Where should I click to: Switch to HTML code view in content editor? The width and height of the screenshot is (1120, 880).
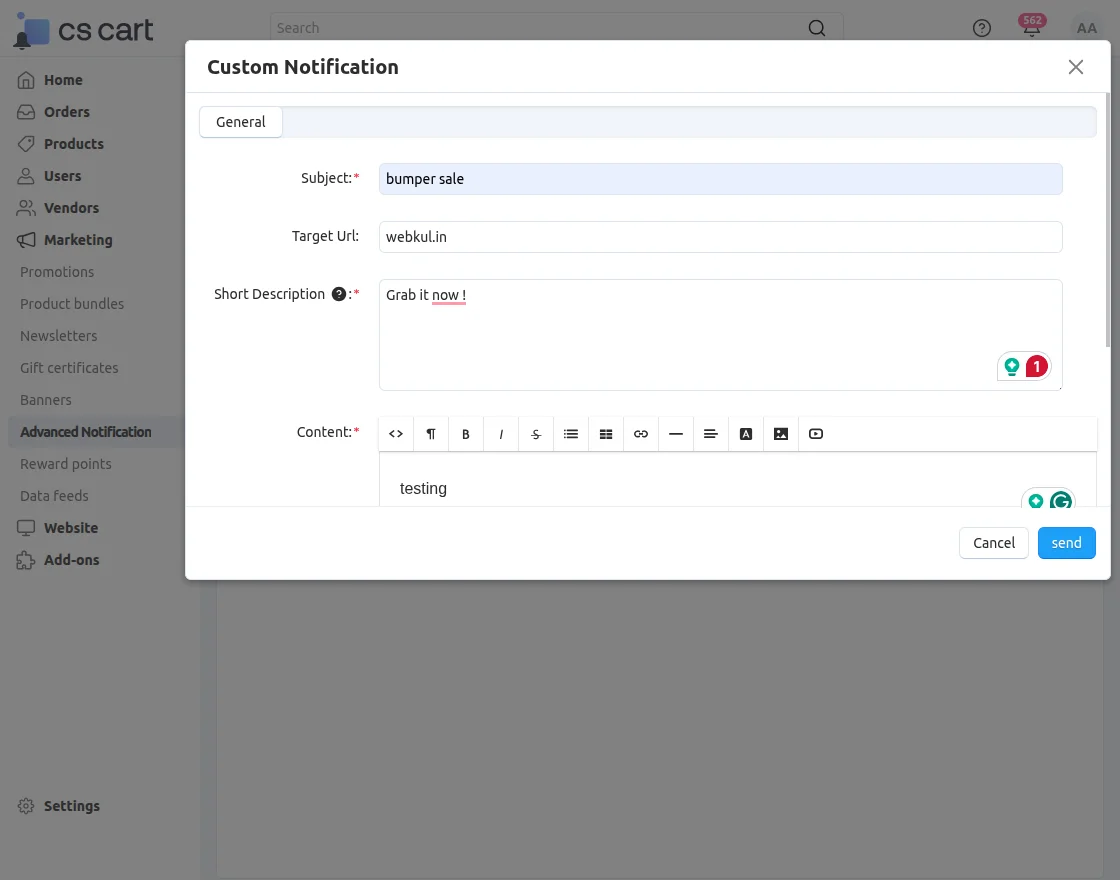pyautogui.click(x=395, y=433)
